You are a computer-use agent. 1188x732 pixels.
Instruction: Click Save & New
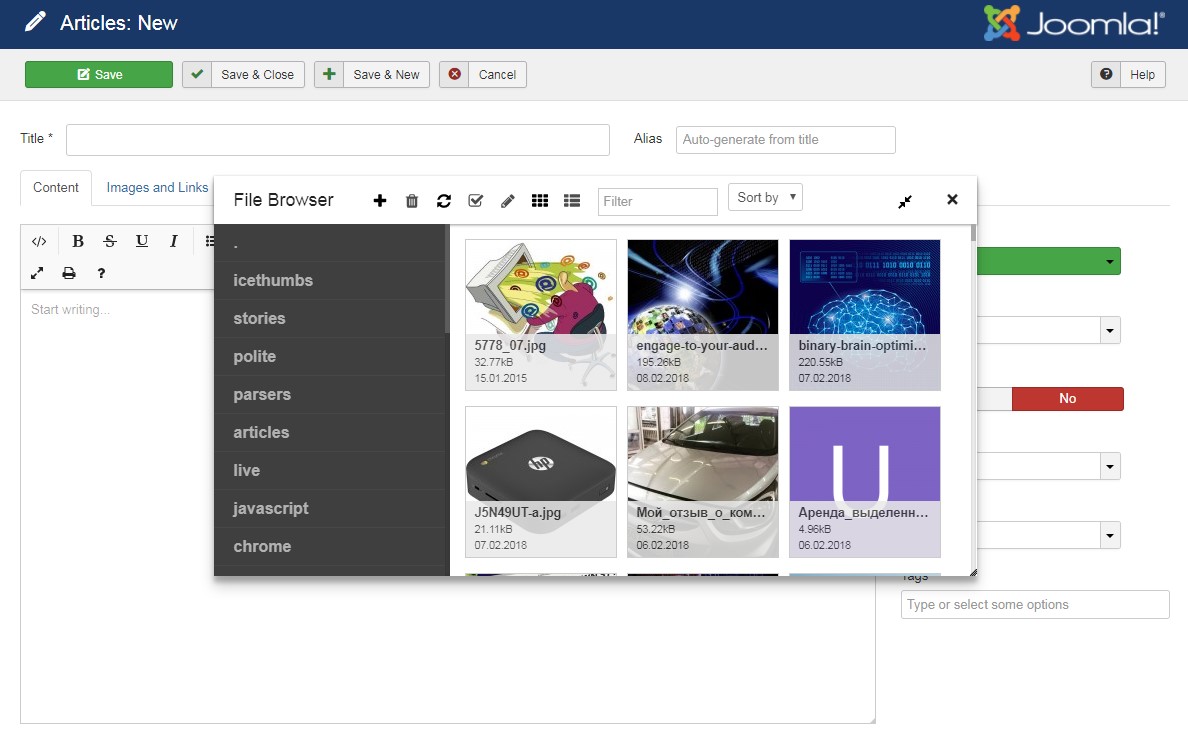[x=372, y=74]
